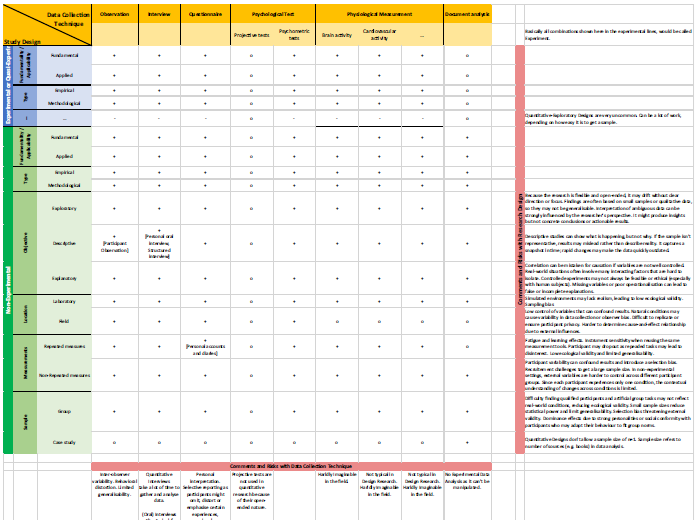Select the Document analysis header cell
Image resolution: width=700 pixels, height=529 pixels.
[x=467, y=14]
